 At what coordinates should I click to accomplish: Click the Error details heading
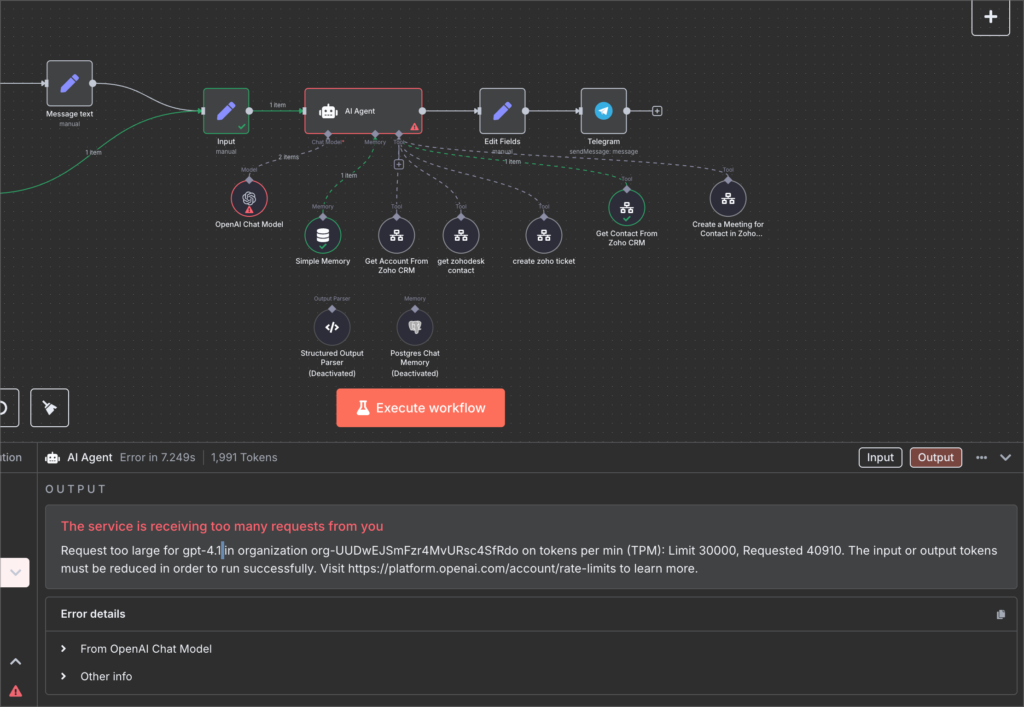tap(93, 614)
